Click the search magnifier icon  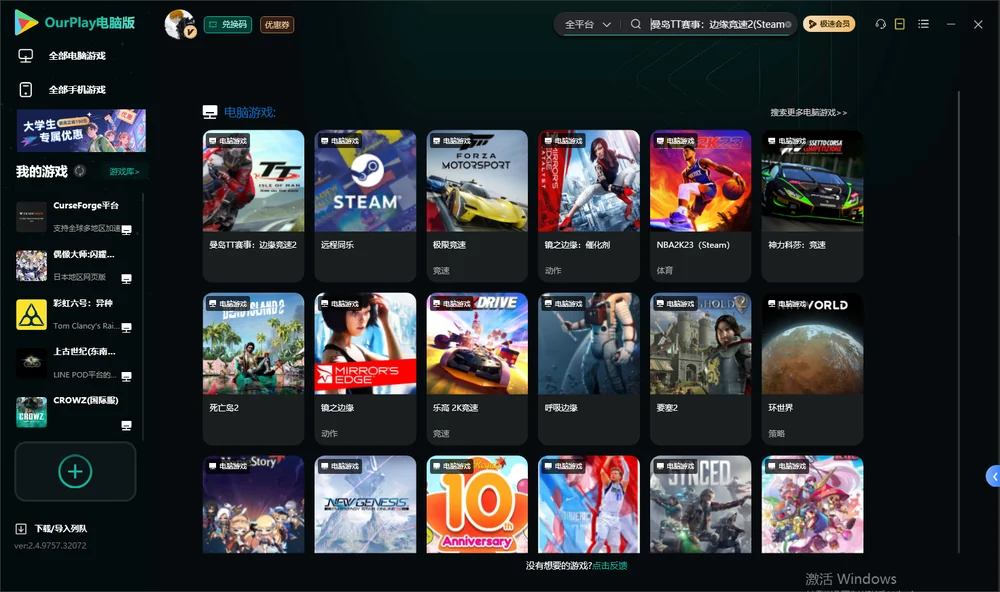[x=636, y=24]
